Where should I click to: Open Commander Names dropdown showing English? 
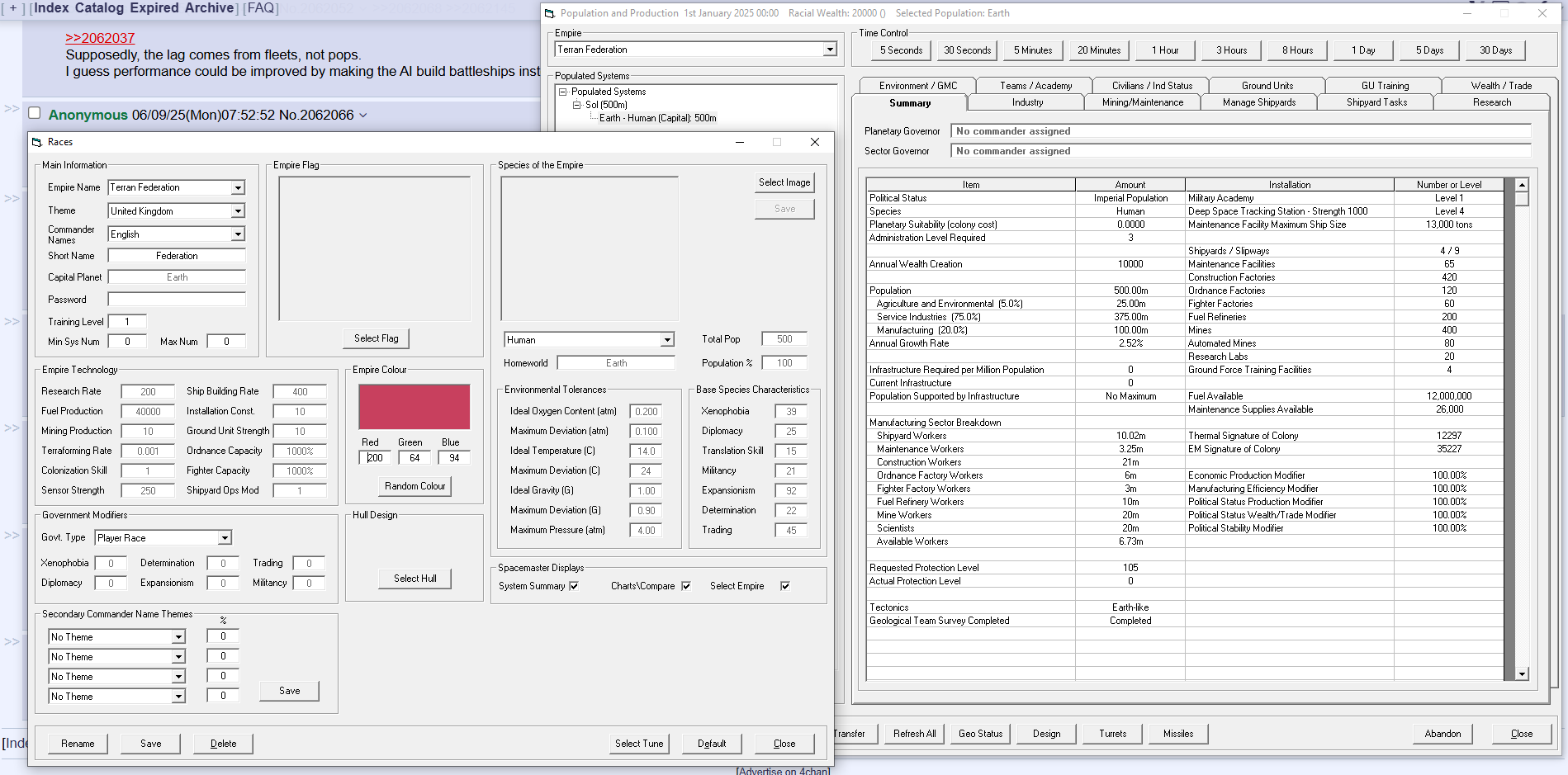tap(238, 234)
